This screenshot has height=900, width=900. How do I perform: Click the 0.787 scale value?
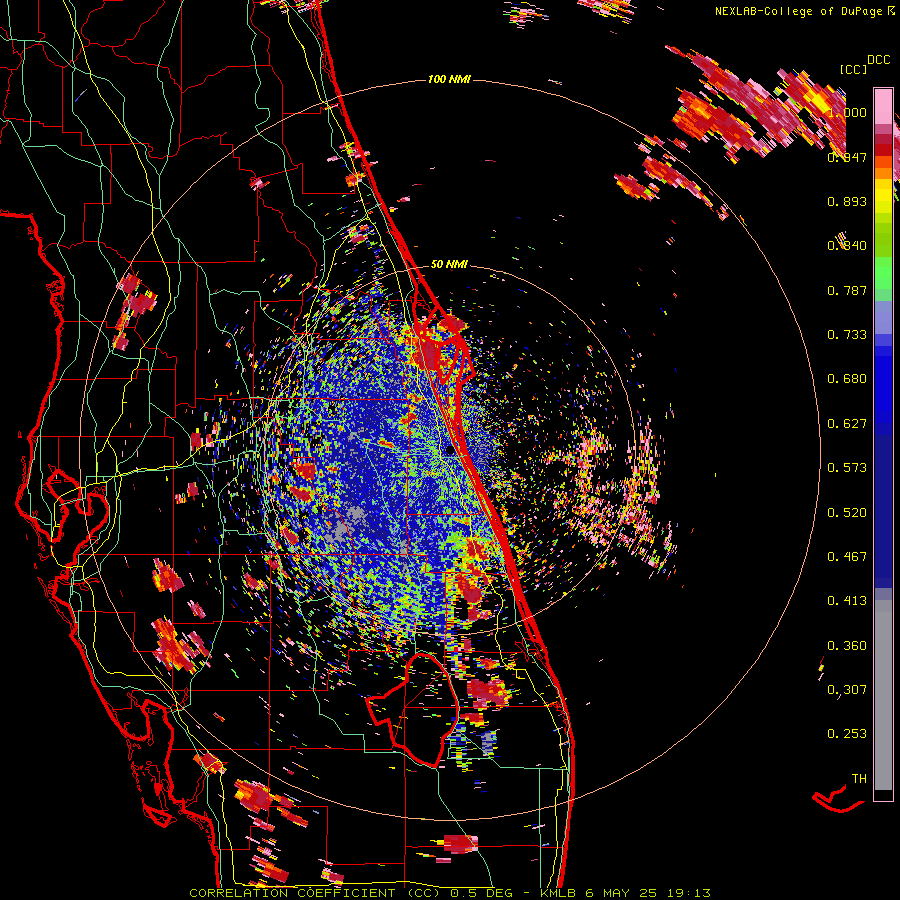pos(847,290)
